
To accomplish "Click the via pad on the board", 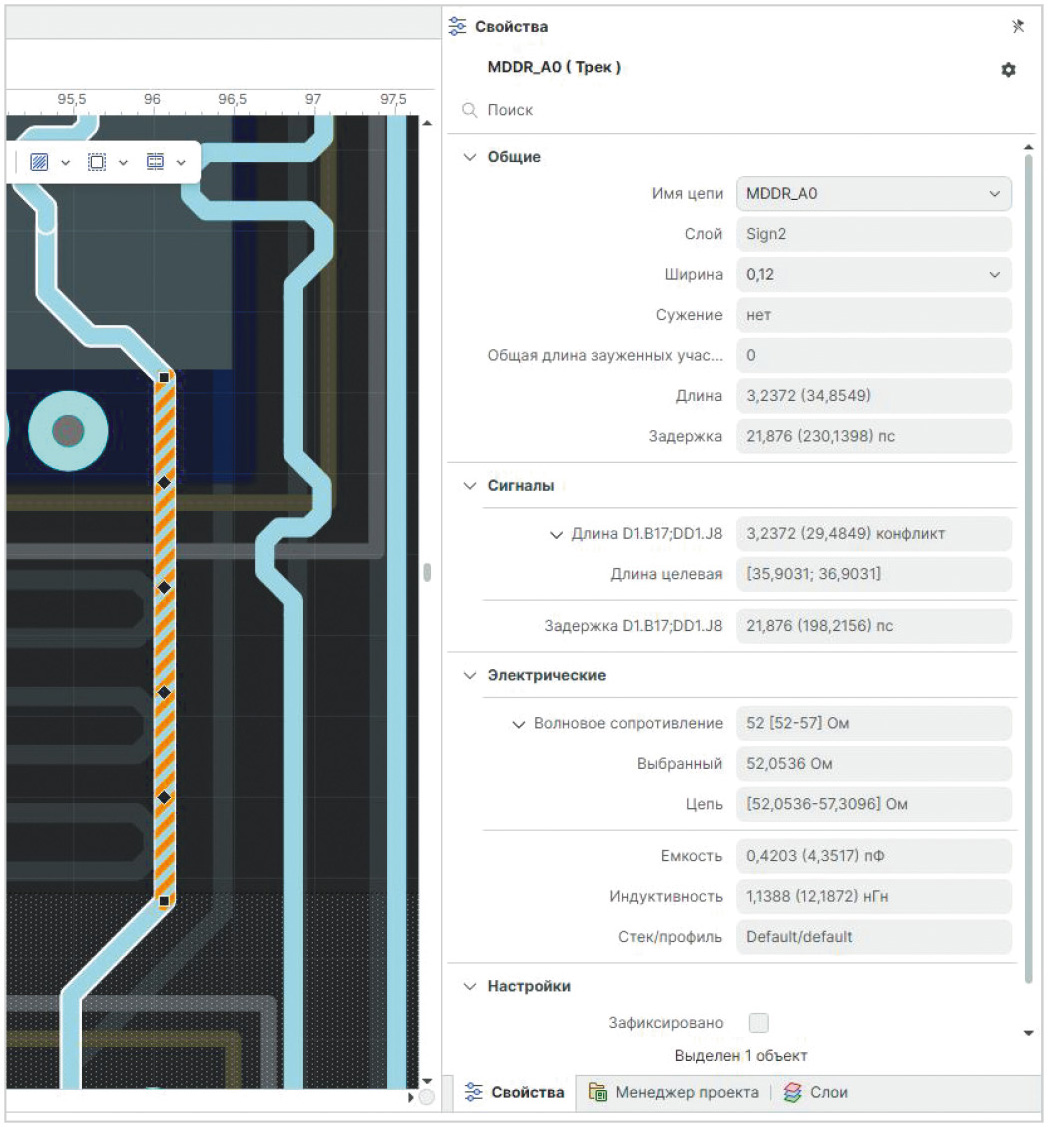I will 68,431.
